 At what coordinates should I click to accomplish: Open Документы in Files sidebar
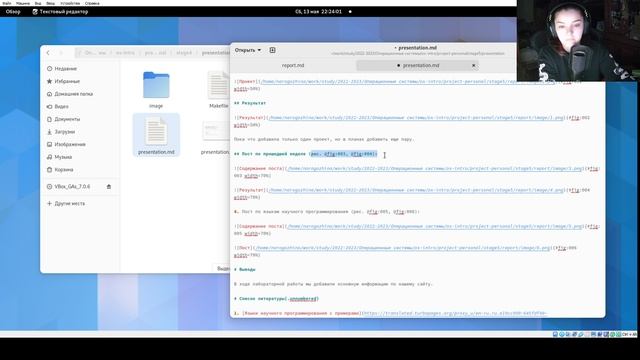(x=80, y=119)
